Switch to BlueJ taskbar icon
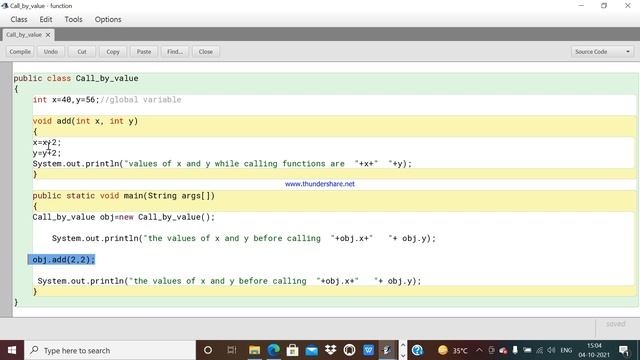 tap(387, 350)
